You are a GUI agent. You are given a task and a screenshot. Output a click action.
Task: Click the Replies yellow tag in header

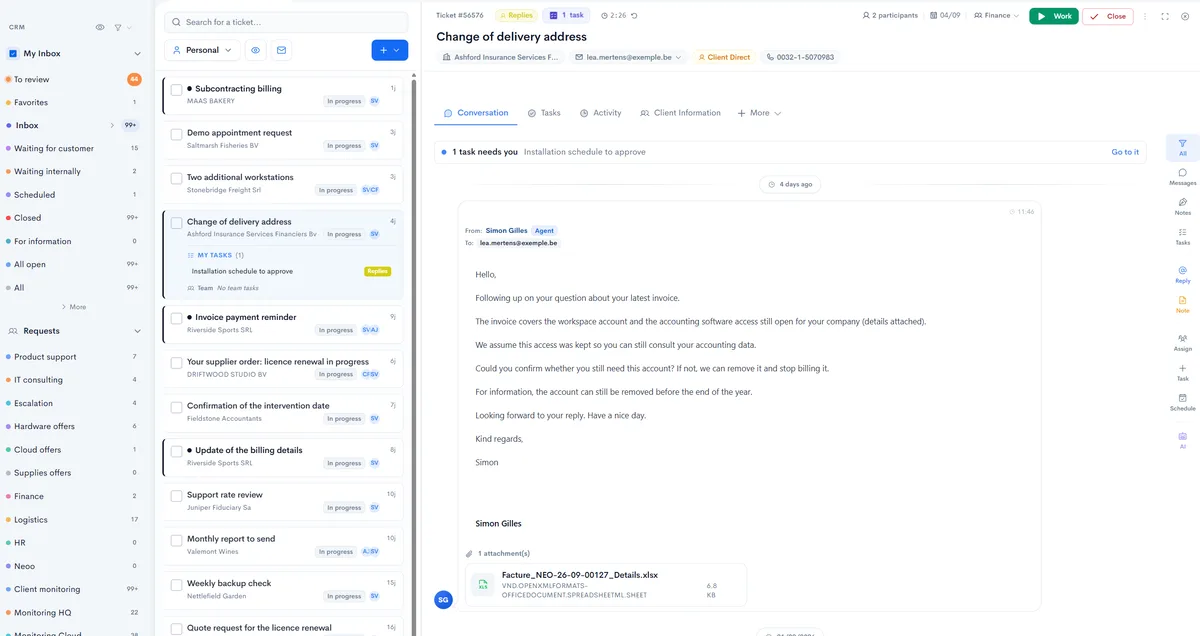click(x=517, y=16)
